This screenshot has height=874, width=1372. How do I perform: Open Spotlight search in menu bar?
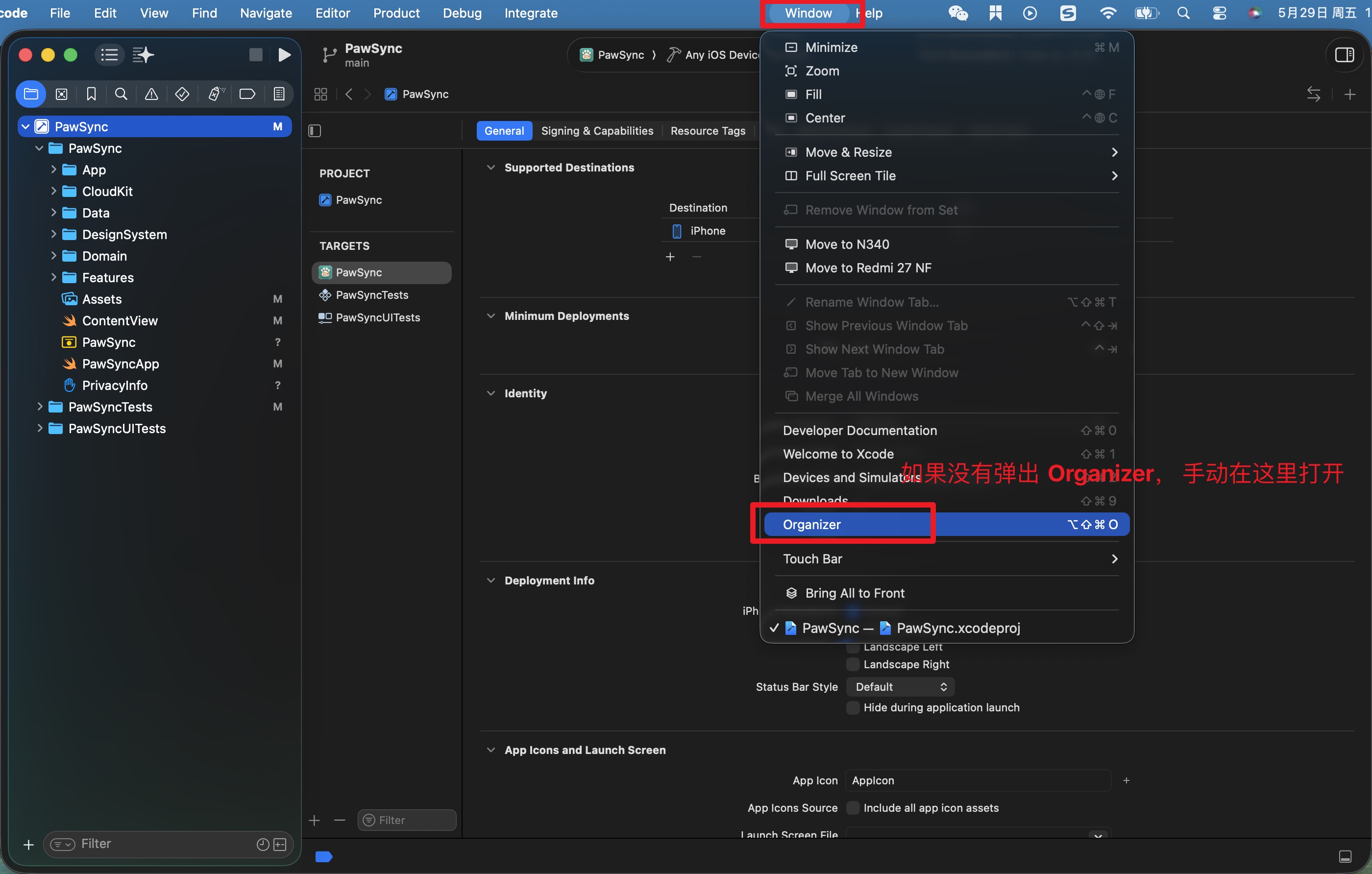tap(1183, 13)
